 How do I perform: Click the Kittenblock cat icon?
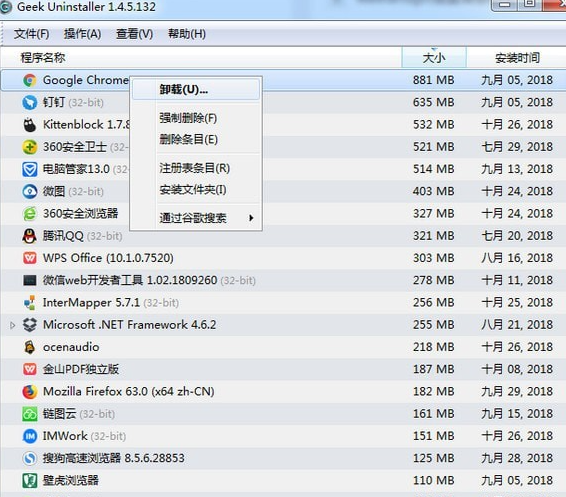tap(30, 125)
